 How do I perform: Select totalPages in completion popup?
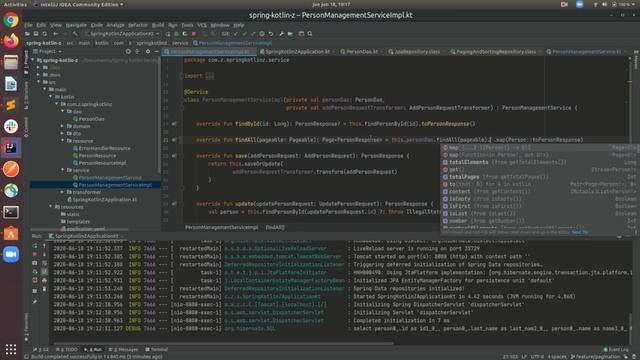point(540,177)
